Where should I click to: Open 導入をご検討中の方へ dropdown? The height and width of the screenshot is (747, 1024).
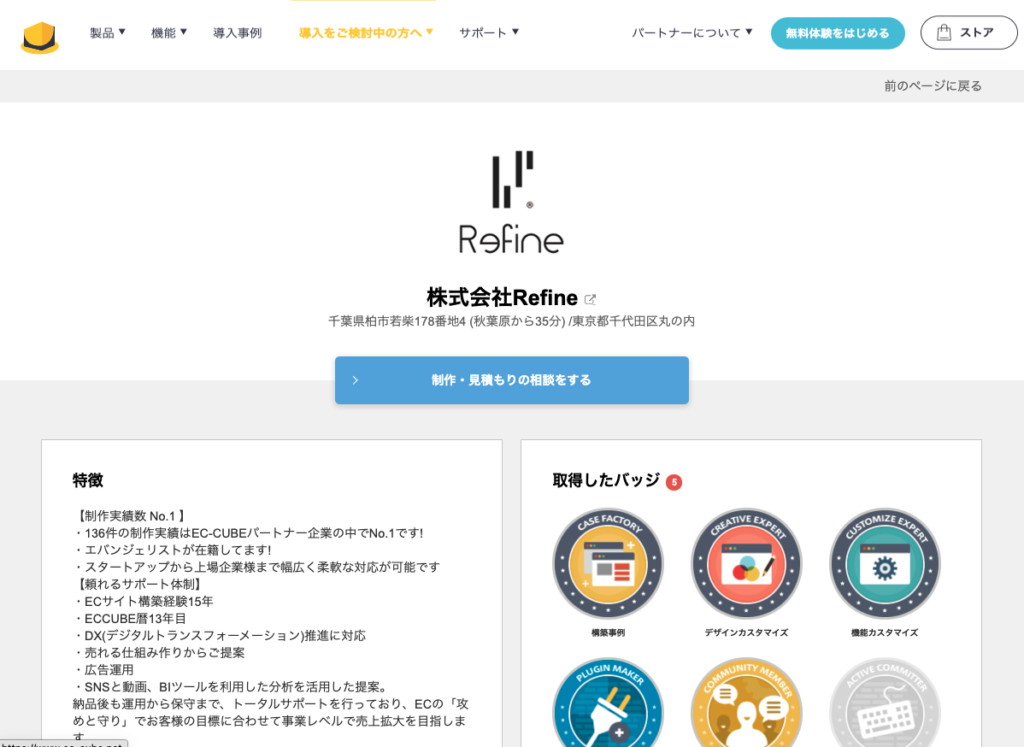tap(366, 33)
